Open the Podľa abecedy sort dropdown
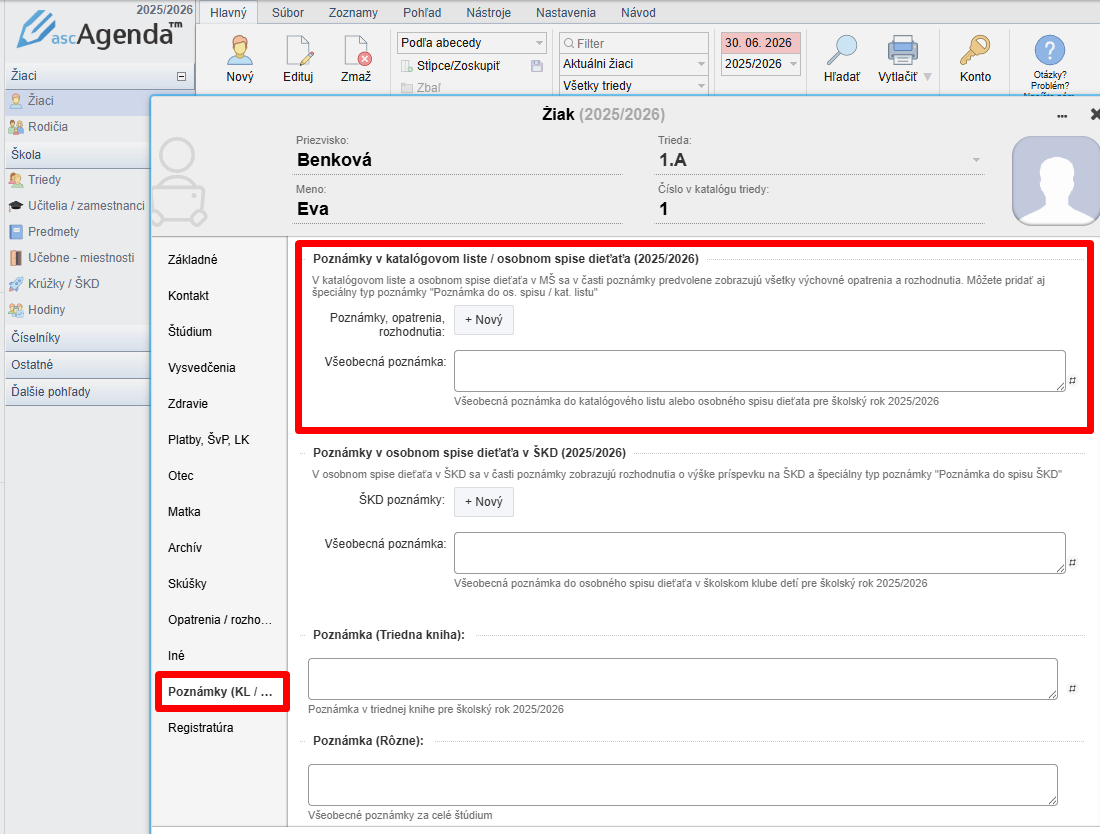 [471, 43]
